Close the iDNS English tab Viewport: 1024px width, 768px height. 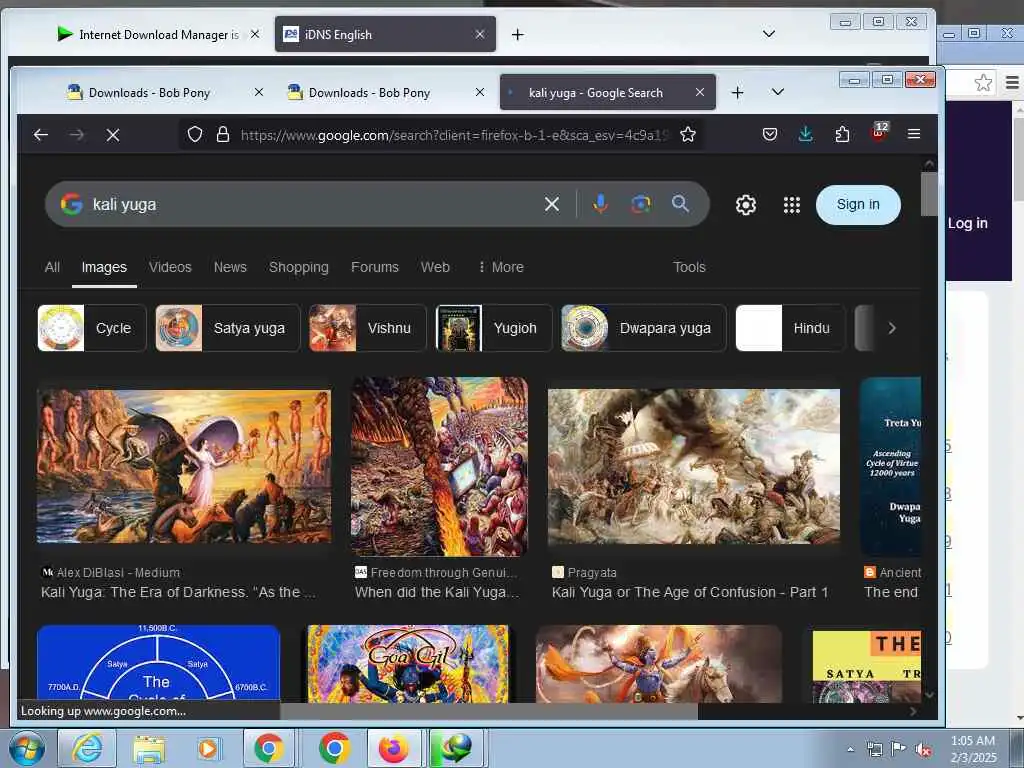(480, 34)
